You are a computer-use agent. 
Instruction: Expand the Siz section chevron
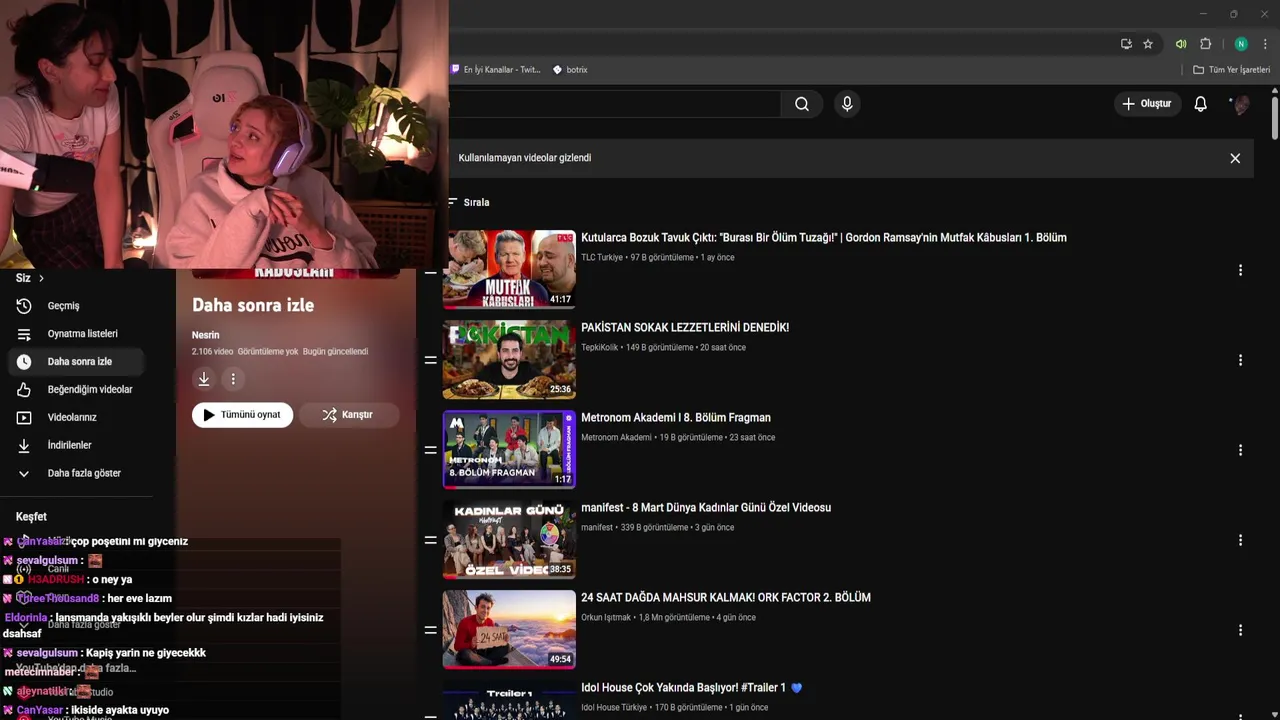click(41, 278)
